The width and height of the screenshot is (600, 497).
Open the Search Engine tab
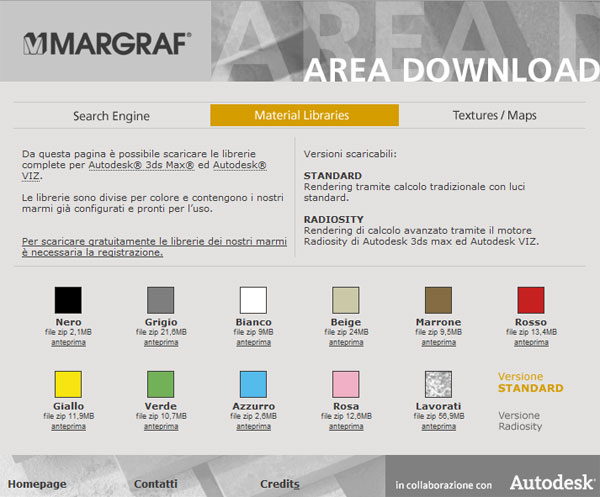(x=110, y=116)
